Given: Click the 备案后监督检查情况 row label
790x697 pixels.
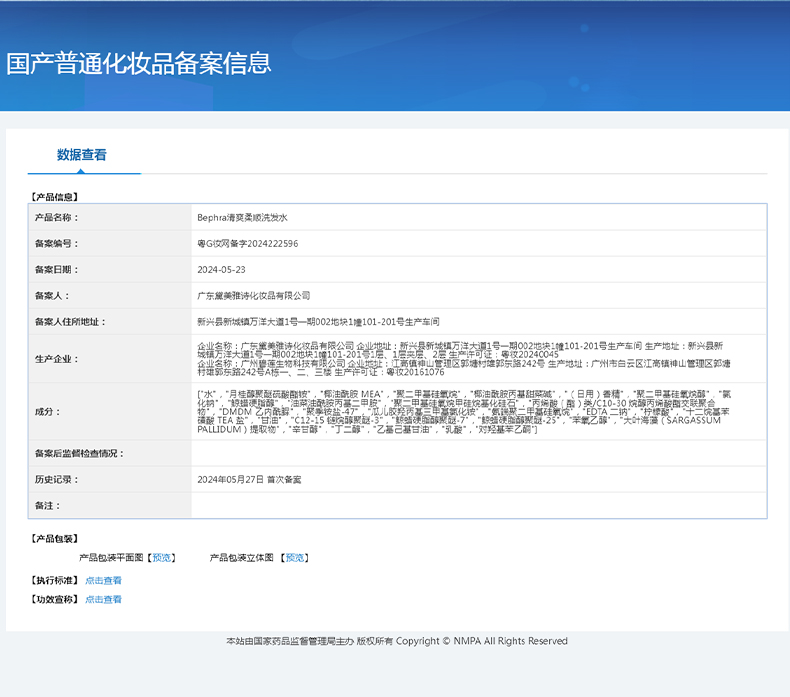Looking at the screenshot, I should tap(76, 454).
